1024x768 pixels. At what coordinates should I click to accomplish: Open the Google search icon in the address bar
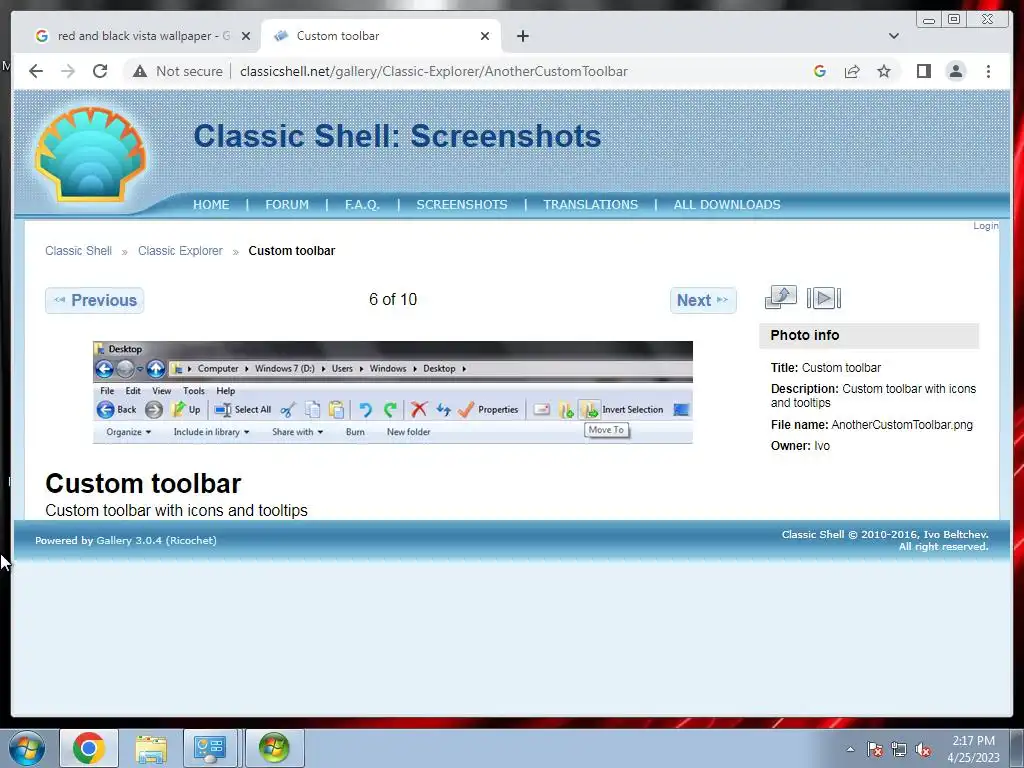click(x=820, y=71)
